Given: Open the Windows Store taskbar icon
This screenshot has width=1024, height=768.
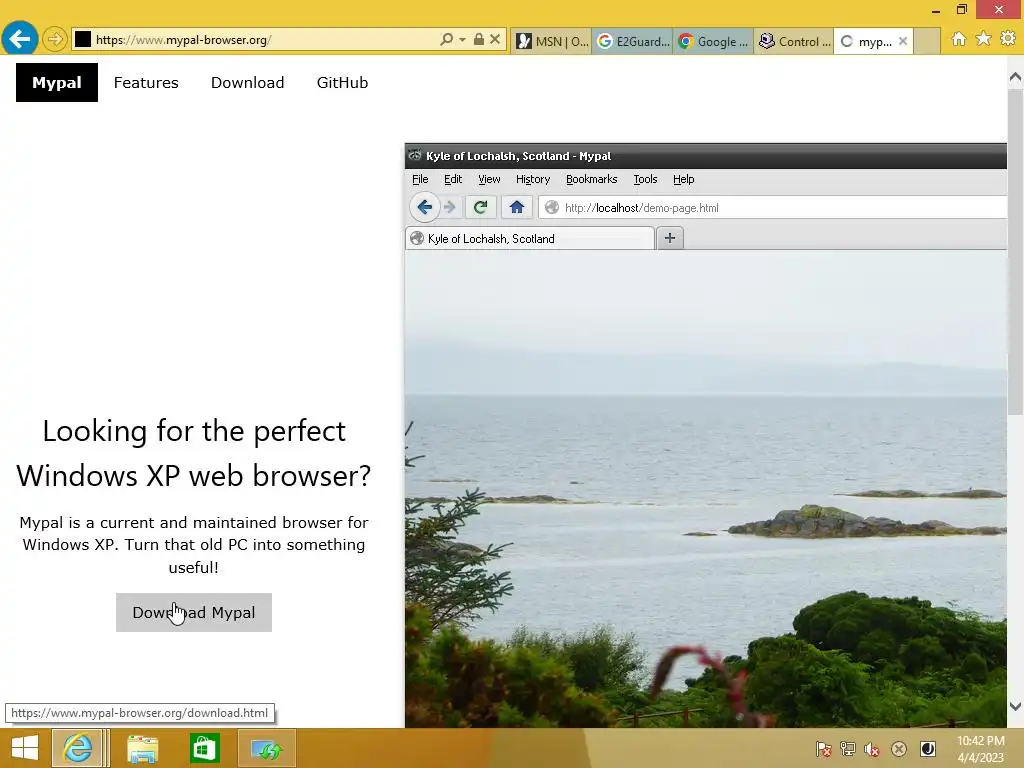Looking at the screenshot, I should tap(204, 748).
